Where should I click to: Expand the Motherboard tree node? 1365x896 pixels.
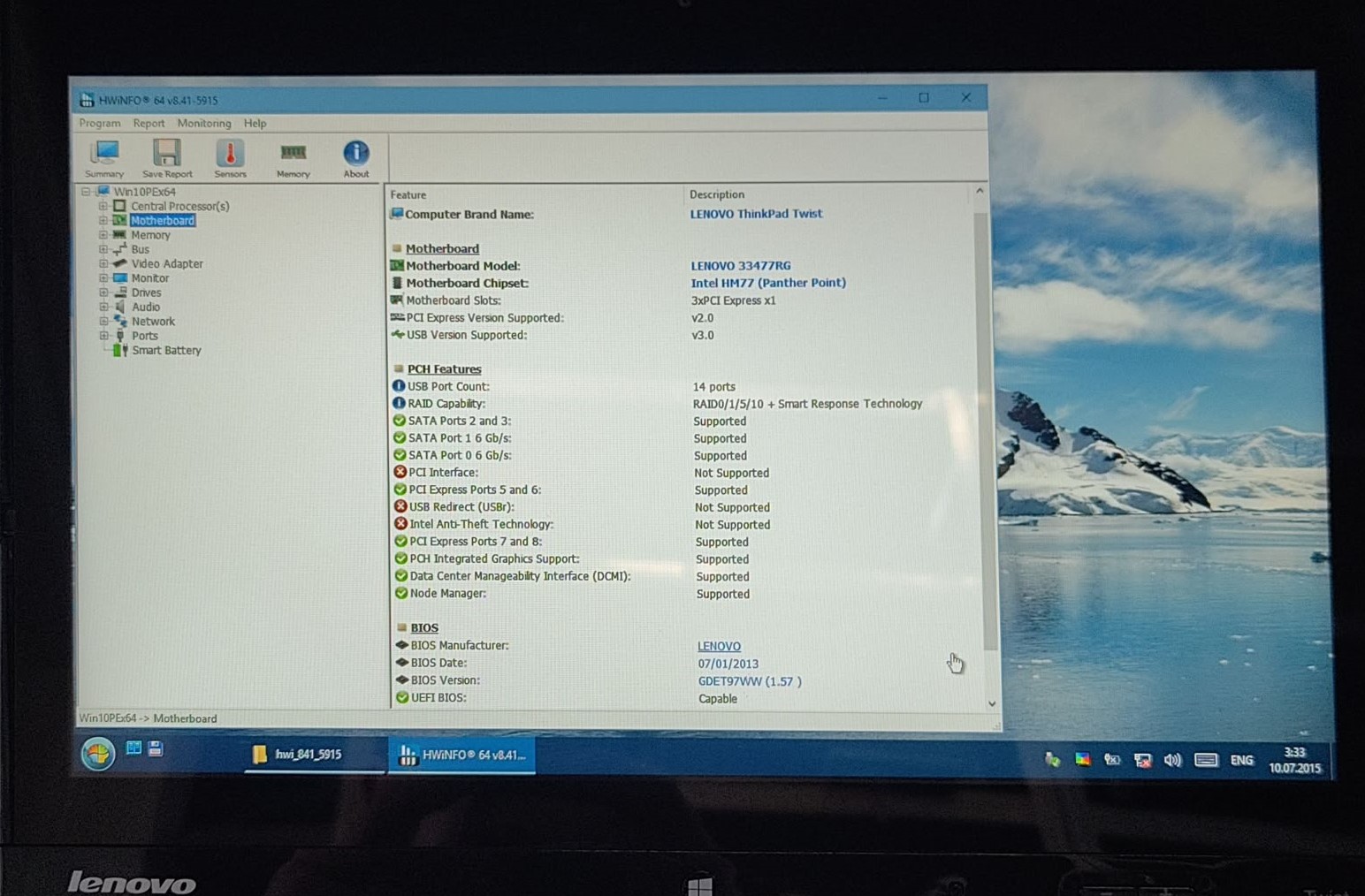[103, 220]
